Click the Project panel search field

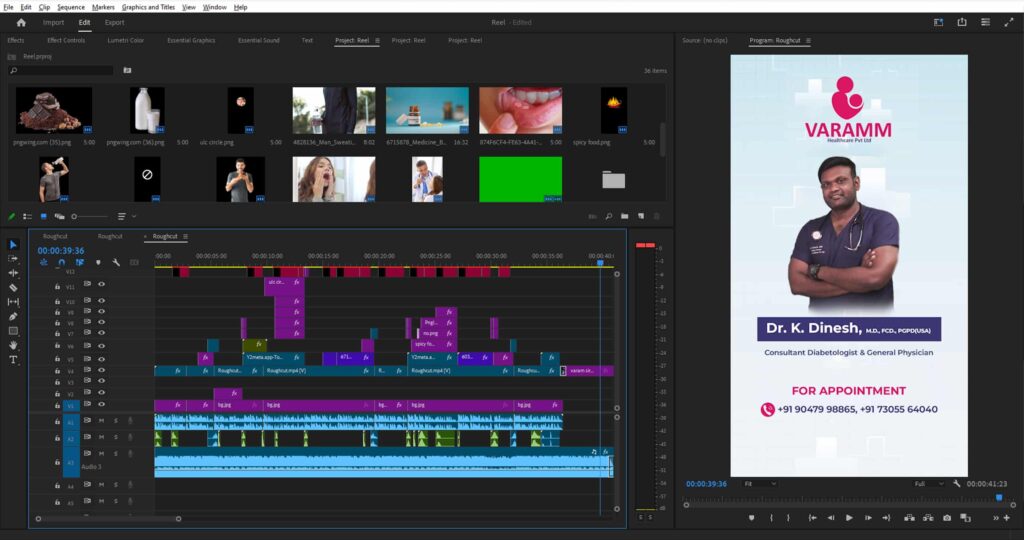(61, 71)
